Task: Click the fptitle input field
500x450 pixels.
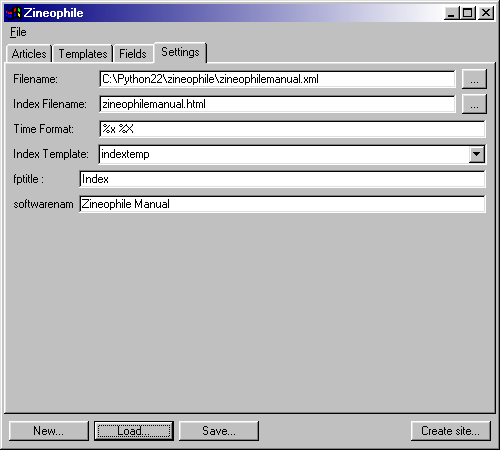Action: (x=282, y=179)
